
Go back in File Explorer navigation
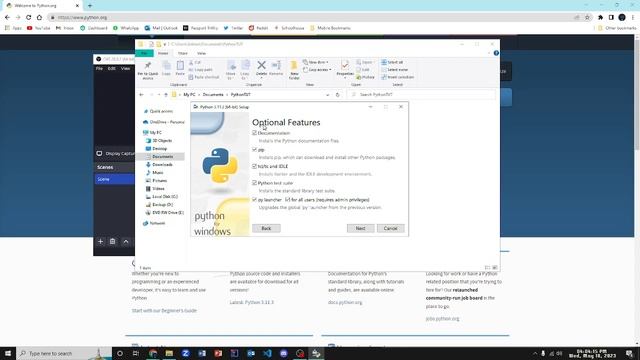click(x=142, y=95)
